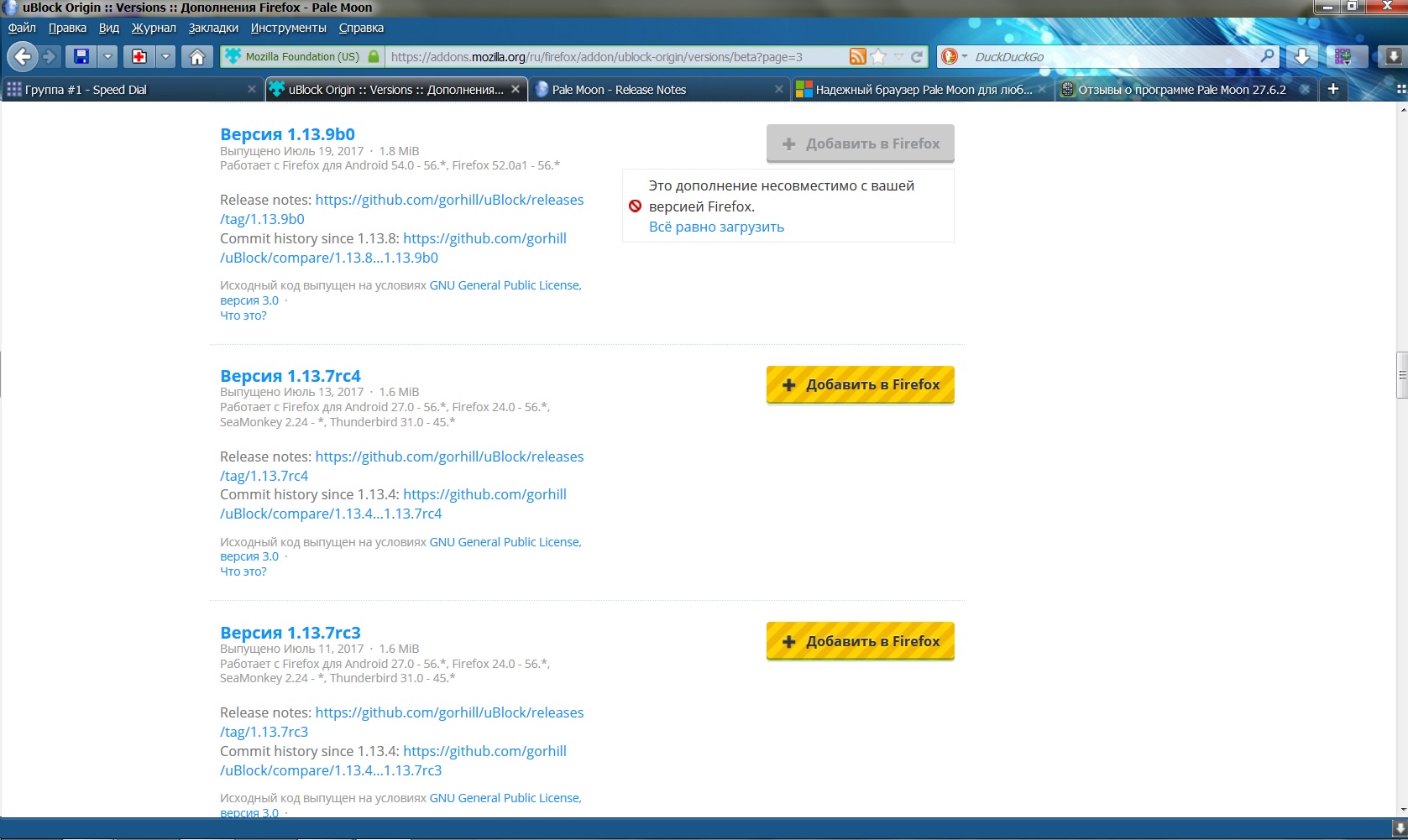The image size is (1408, 840).
Task: Go to the home page icon
Action: [197, 56]
